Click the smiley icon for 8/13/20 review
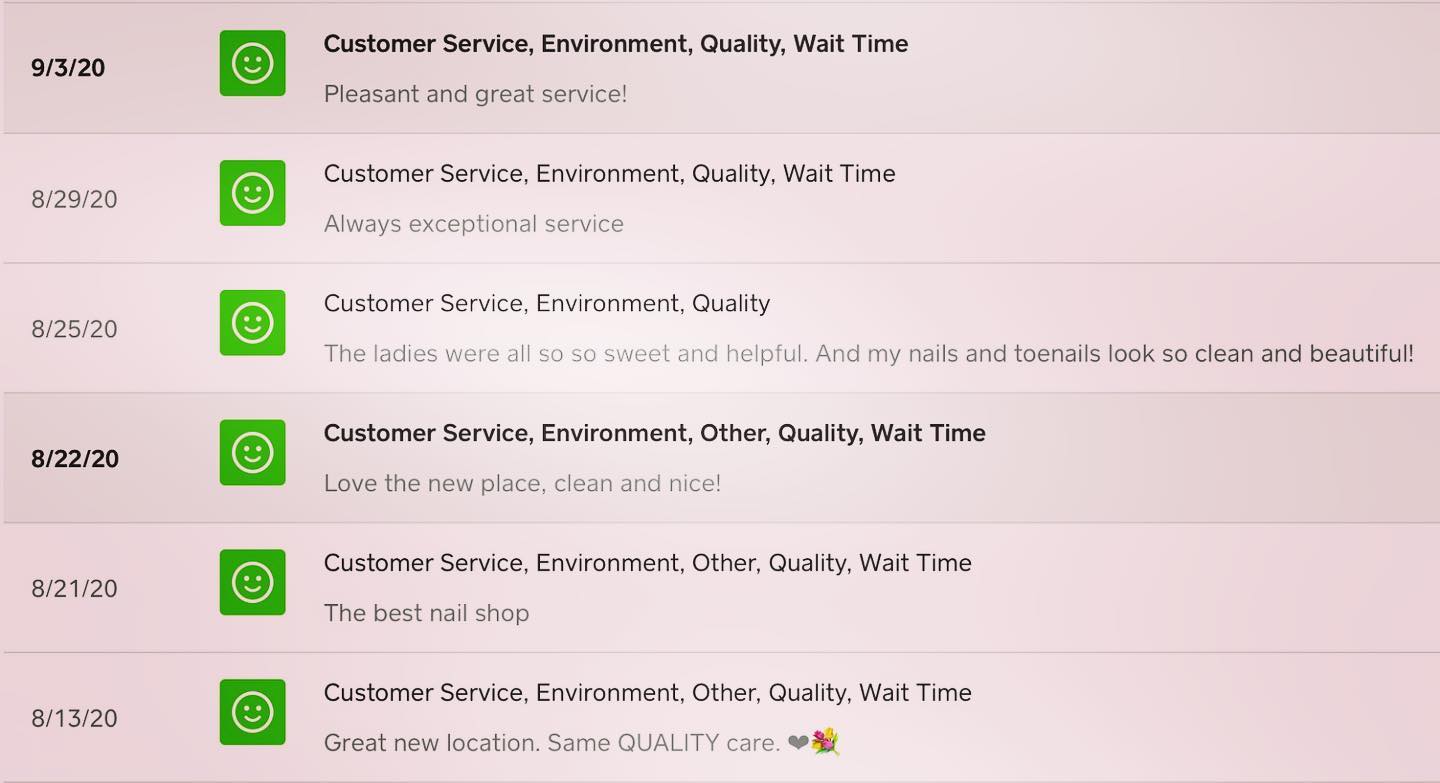 (x=252, y=712)
